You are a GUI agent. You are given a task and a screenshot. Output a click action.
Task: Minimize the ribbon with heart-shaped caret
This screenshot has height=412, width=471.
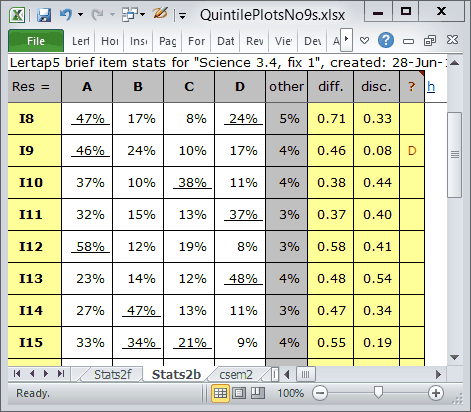tap(365, 41)
